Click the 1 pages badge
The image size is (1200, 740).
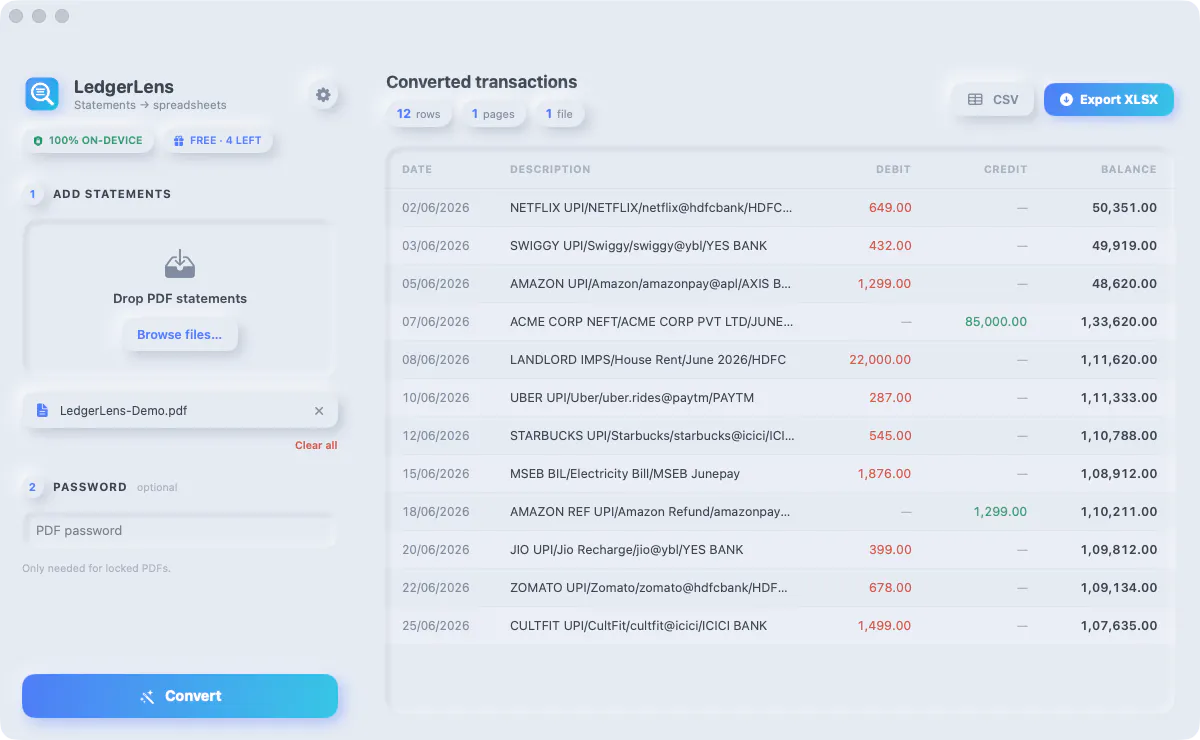pos(493,114)
